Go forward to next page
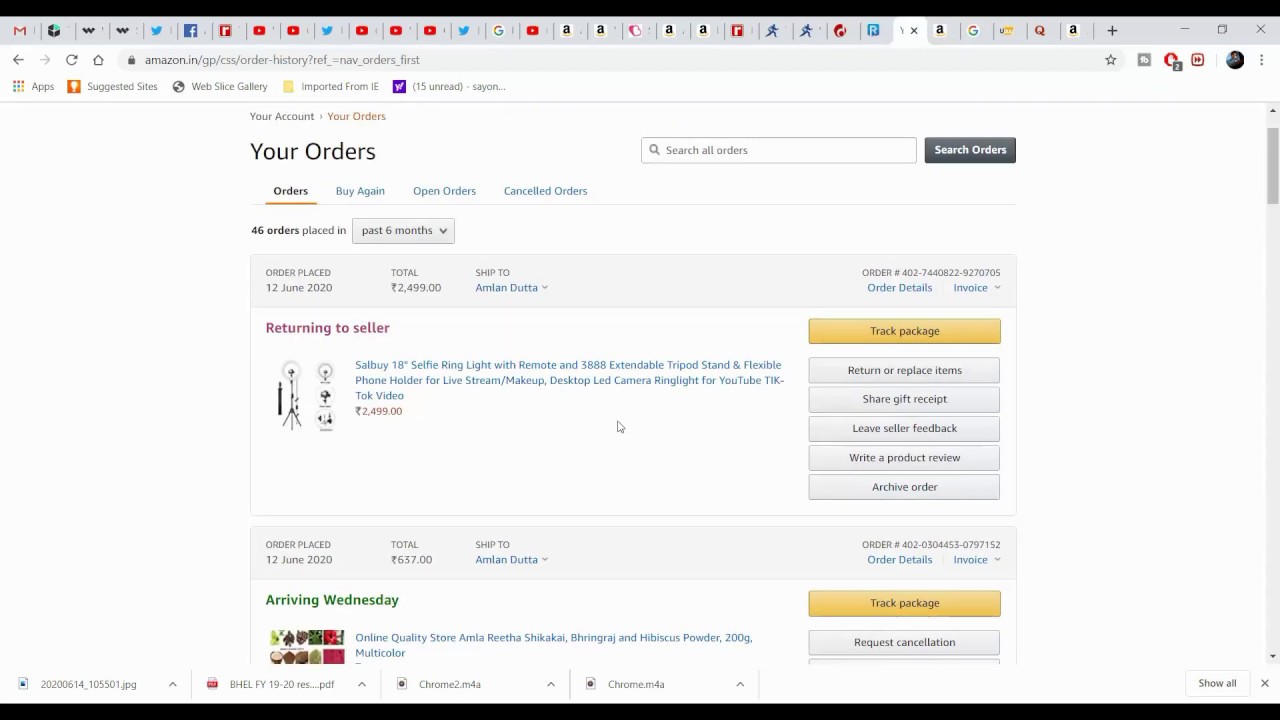The height and width of the screenshot is (720, 1280). click(x=45, y=60)
